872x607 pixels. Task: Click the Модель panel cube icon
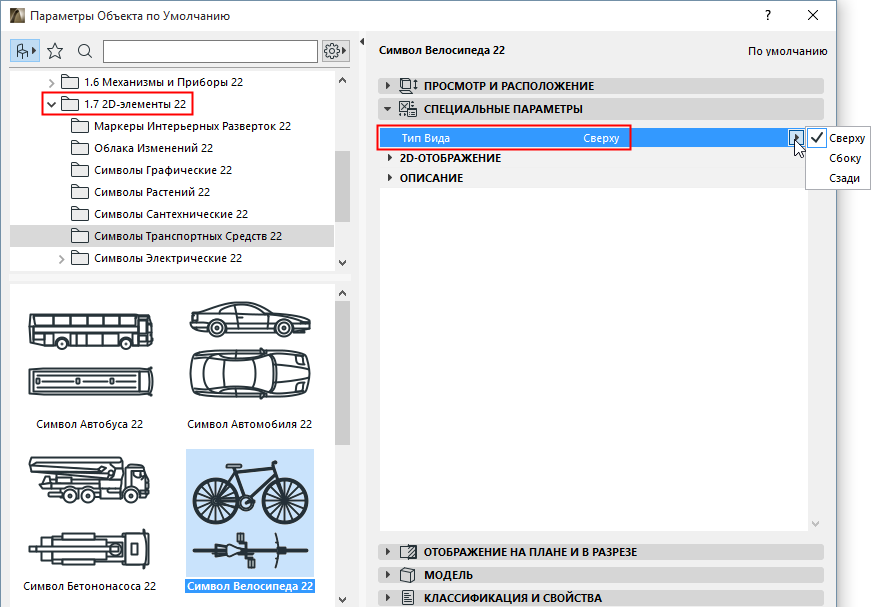[x=408, y=575]
